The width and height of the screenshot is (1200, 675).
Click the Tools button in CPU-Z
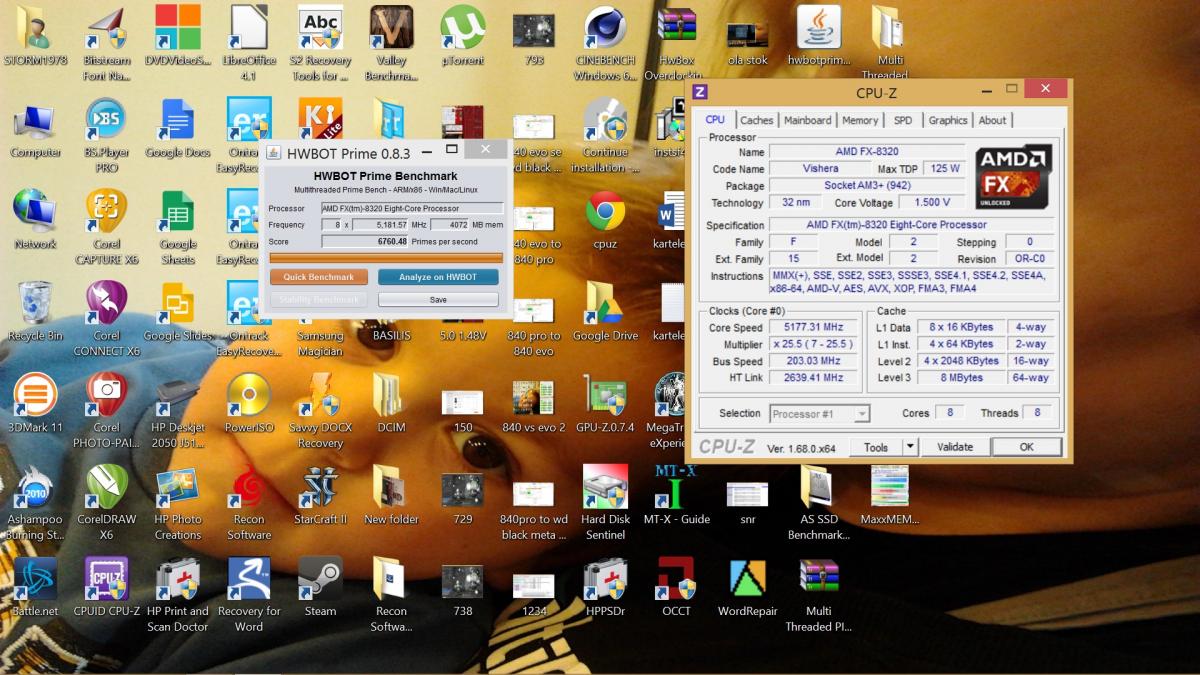pyautogui.click(x=876, y=447)
